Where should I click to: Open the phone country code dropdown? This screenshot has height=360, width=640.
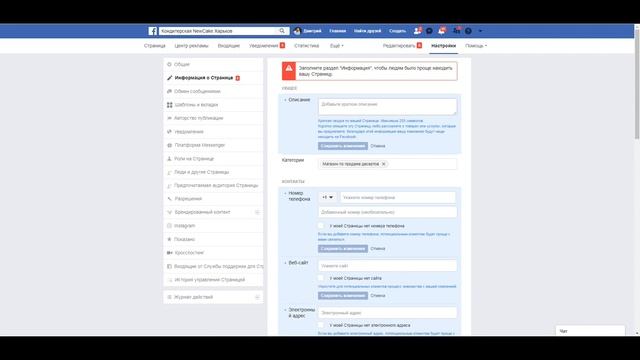click(327, 198)
